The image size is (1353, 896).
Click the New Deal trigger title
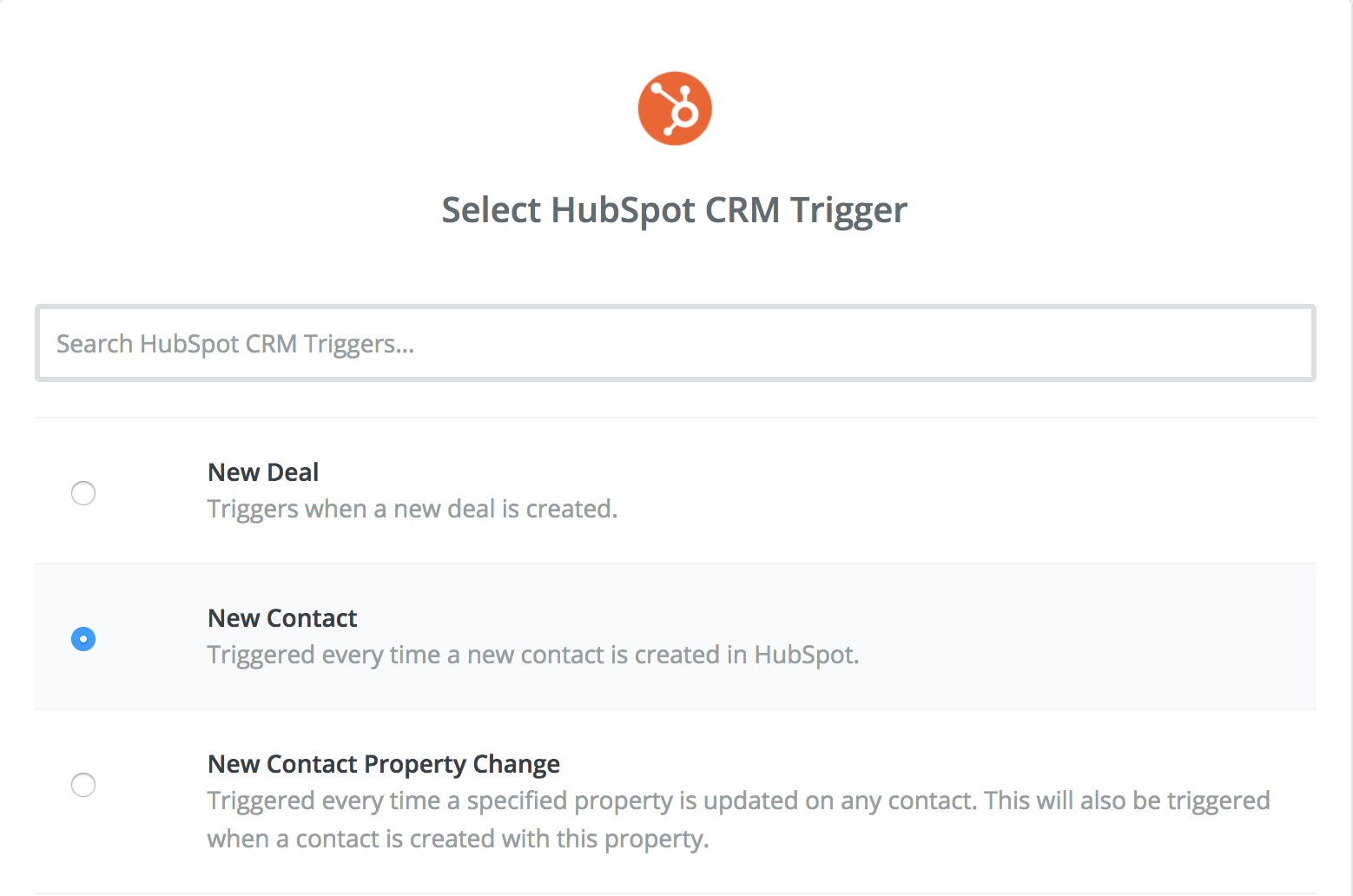pyautogui.click(x=263, y=472)
